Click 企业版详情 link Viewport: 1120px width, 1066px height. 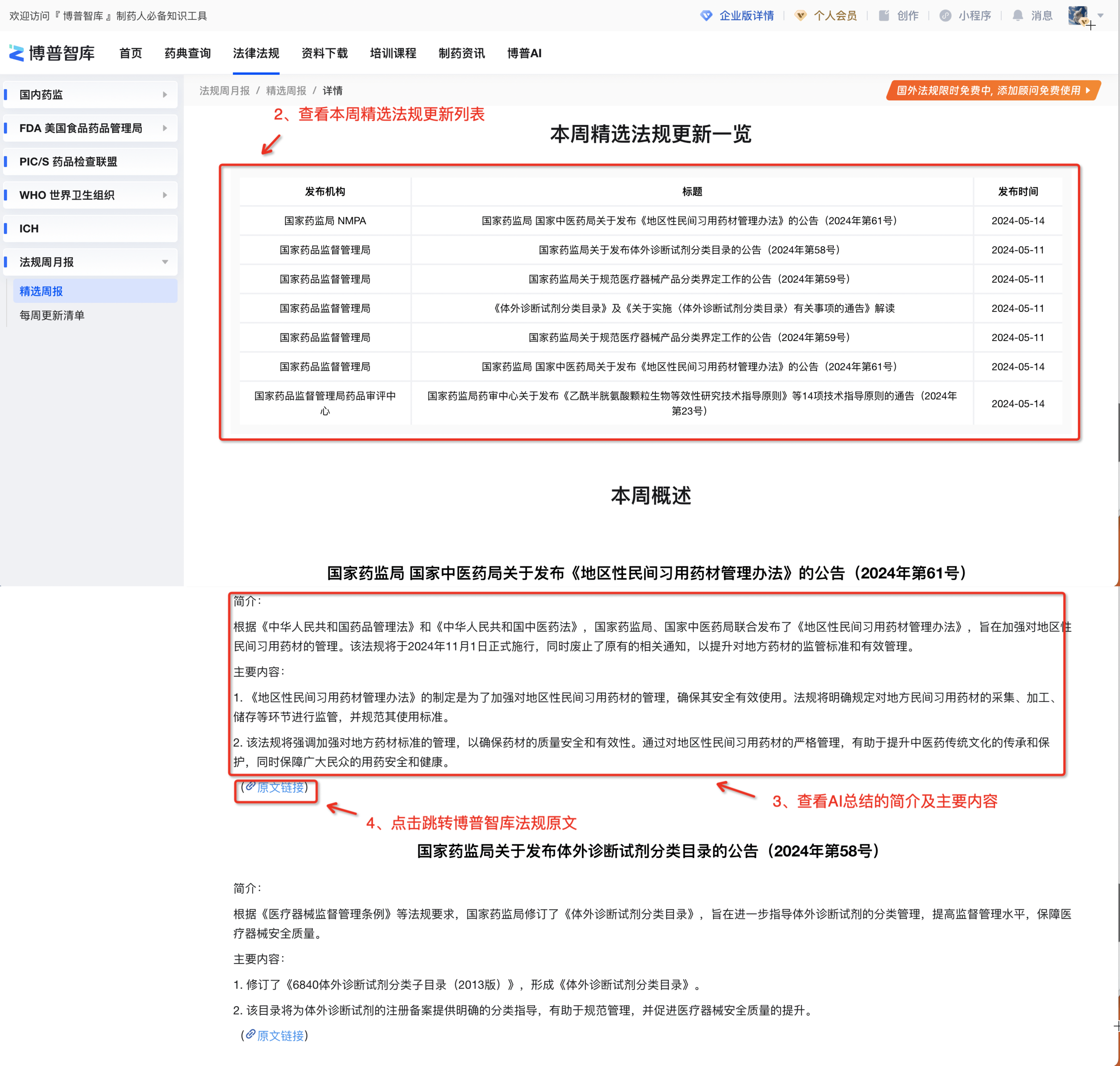coord(746,15)
